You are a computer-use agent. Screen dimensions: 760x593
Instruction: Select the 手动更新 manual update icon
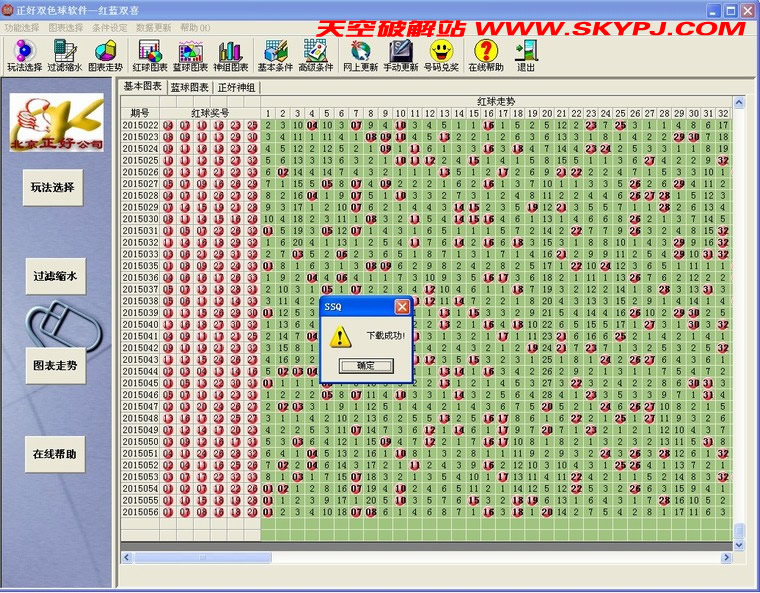point(400,56)
